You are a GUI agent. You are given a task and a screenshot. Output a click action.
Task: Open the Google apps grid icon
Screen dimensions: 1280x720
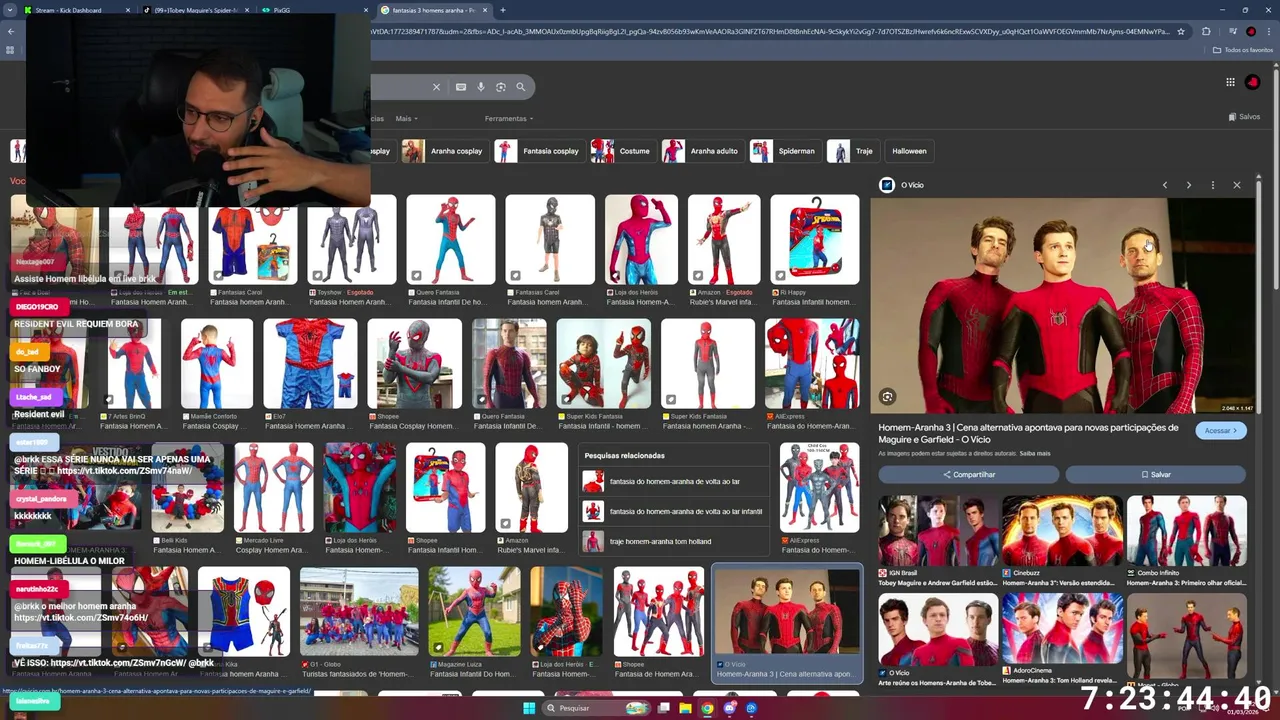coord(1230,82)
